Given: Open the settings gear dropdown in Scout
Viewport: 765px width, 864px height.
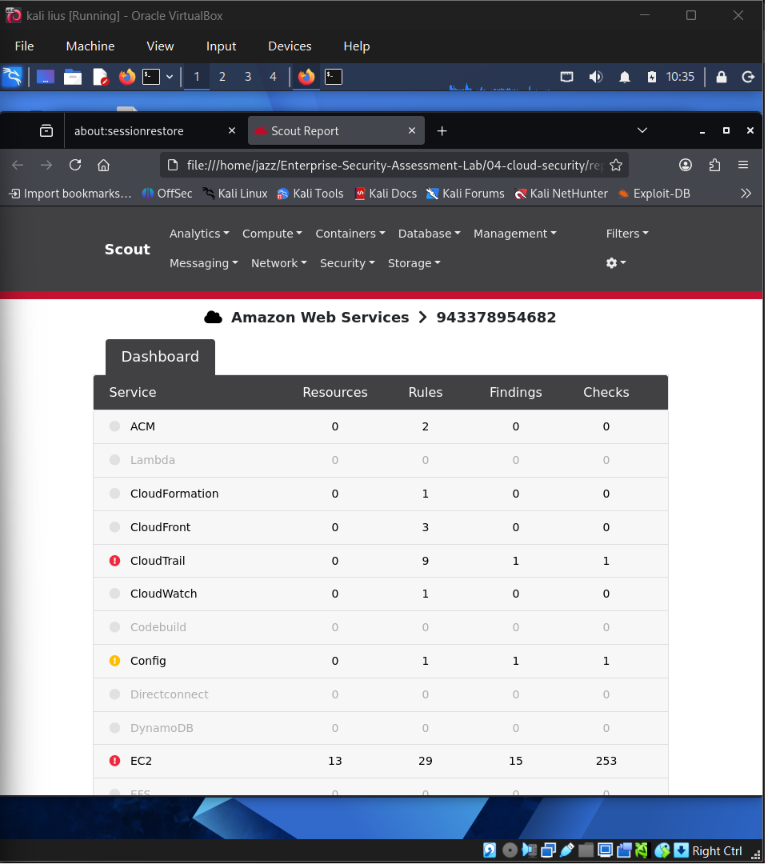Looking at the screenshot, I should coord(616,263).
